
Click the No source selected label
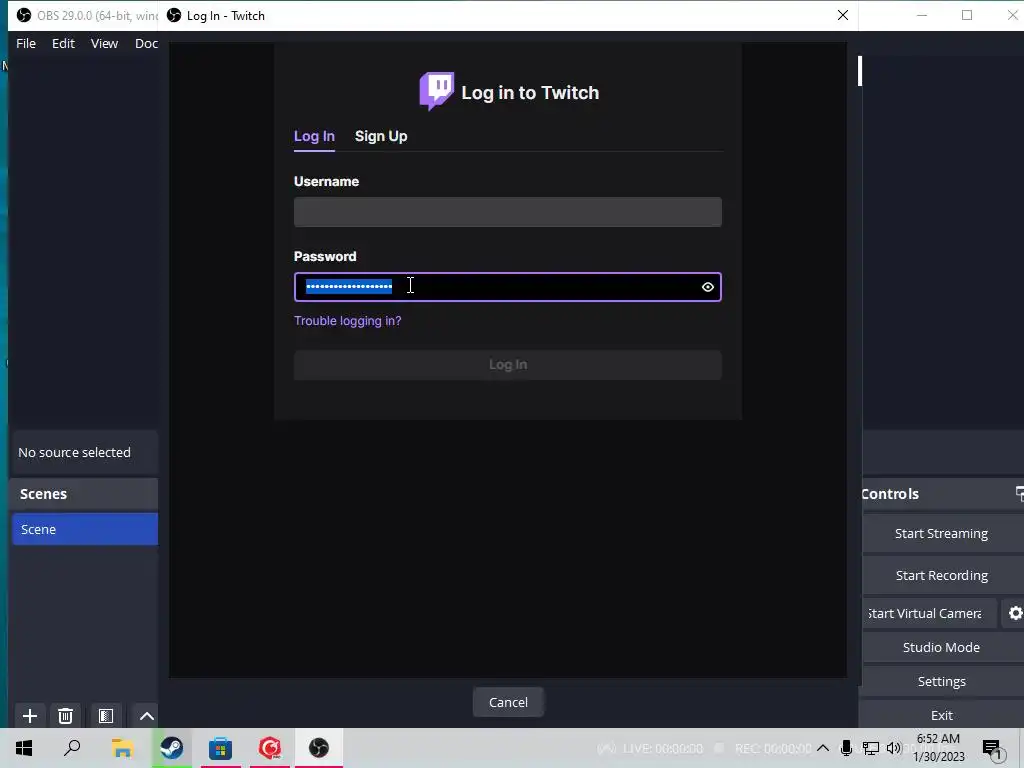(x=74, y=453)
